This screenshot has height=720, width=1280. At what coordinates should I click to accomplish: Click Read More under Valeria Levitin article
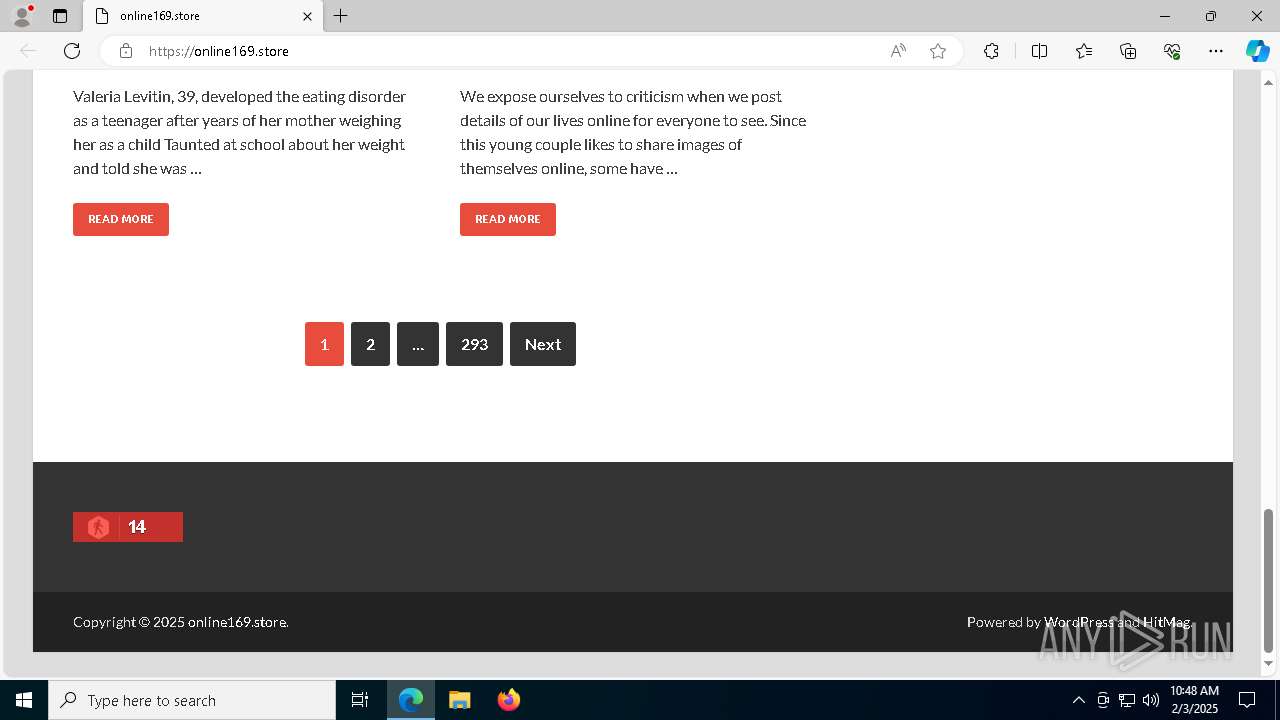tap(121, 219)
